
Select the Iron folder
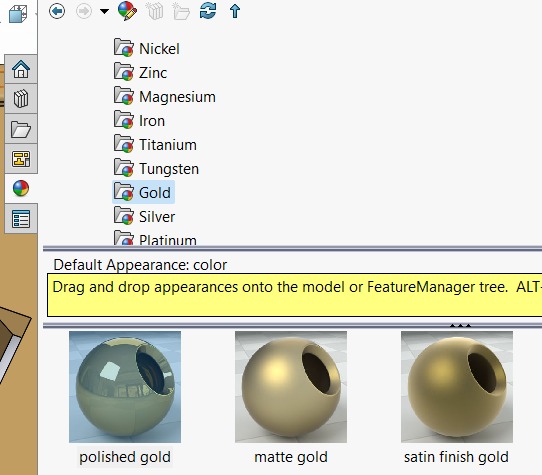140,121
